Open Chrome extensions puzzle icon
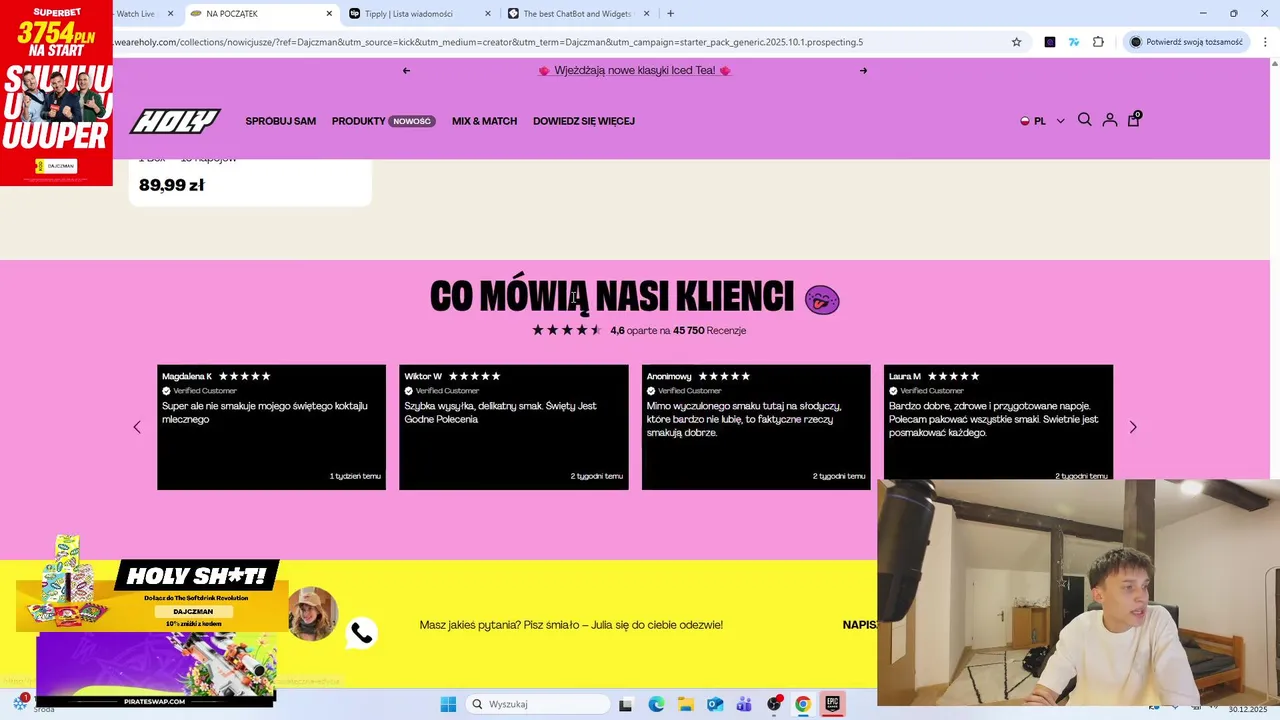This screenshot has width=1280, height=720. coord(1098,42)
